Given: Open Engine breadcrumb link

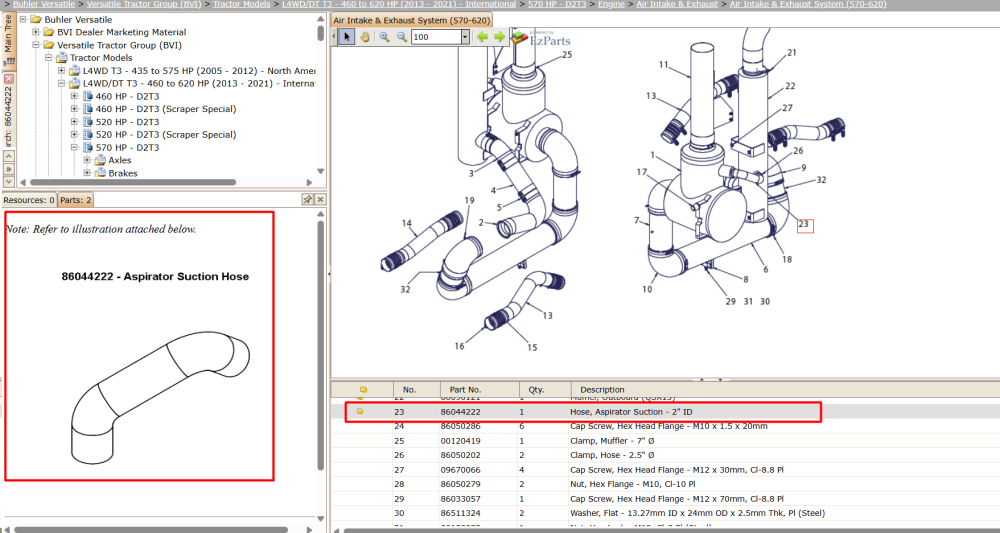Looking at the screenshot, I should point(611,4).
